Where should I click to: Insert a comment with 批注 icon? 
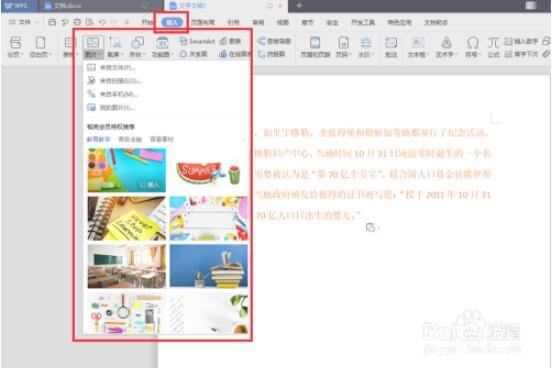391,43
